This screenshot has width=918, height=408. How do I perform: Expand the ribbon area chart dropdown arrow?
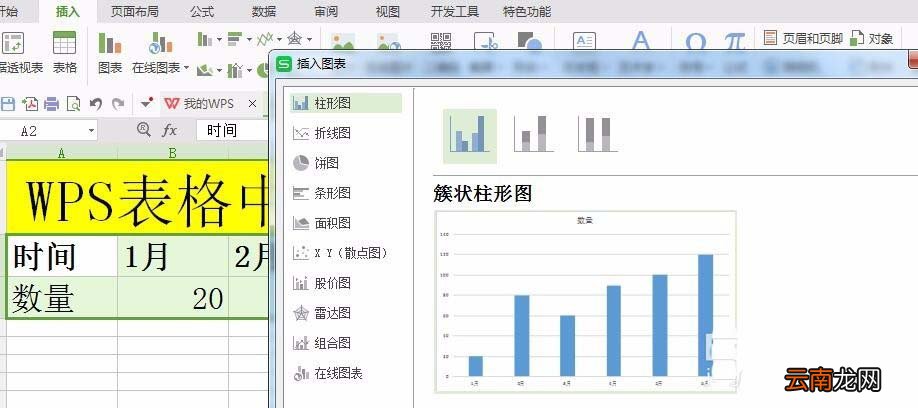pos(220,71)
